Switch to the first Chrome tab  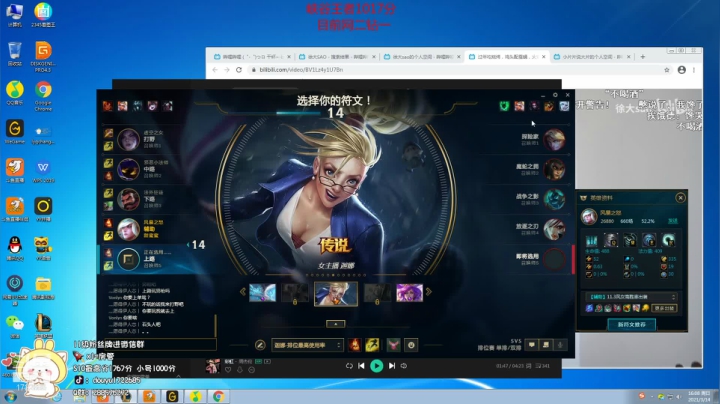252,57
